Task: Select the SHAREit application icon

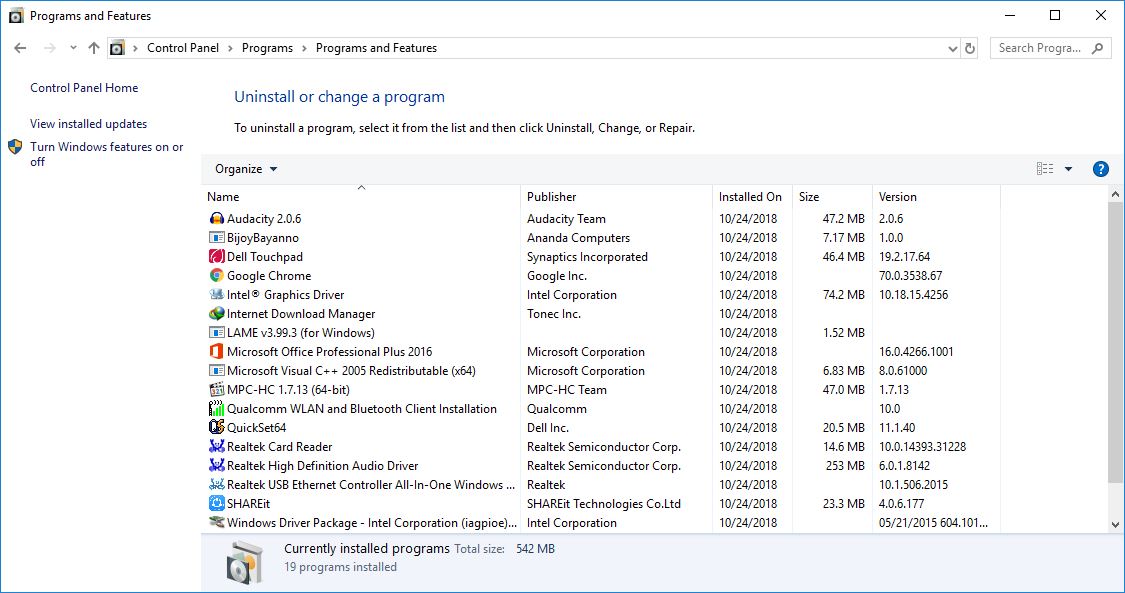Action: click(218, 503)
